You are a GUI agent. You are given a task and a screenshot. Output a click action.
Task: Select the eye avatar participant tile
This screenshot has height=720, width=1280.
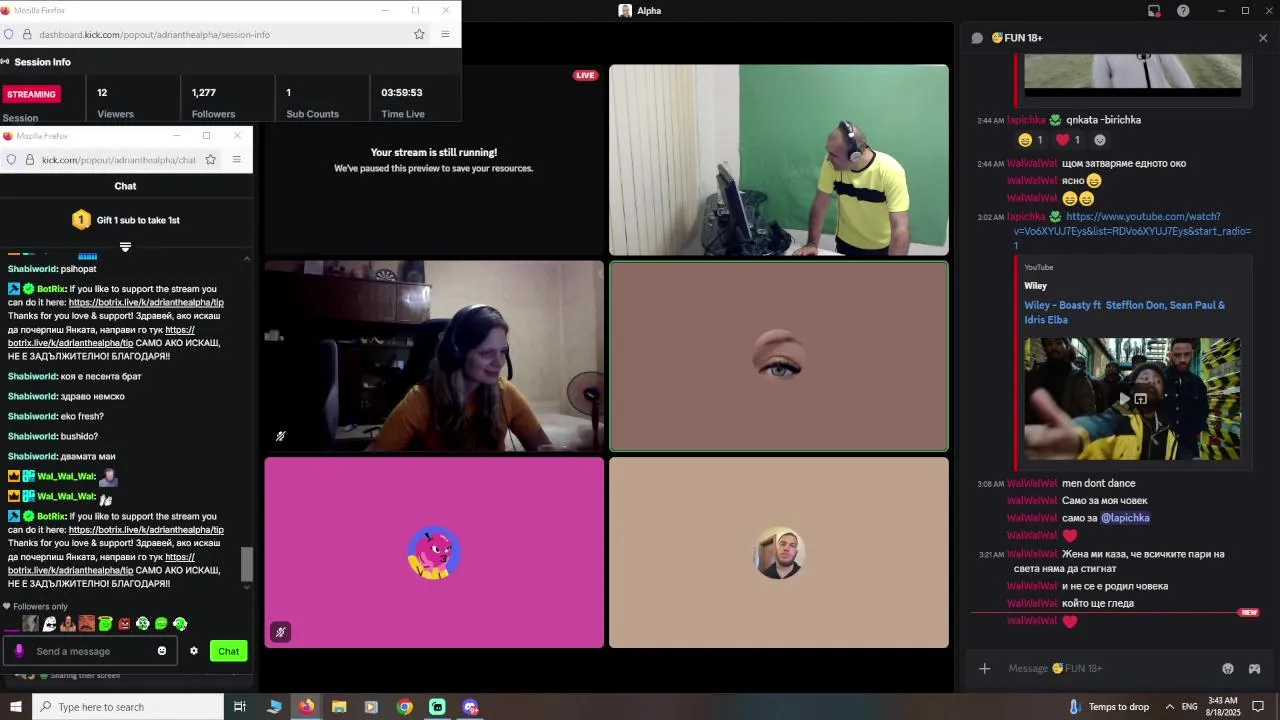point(779,356)
